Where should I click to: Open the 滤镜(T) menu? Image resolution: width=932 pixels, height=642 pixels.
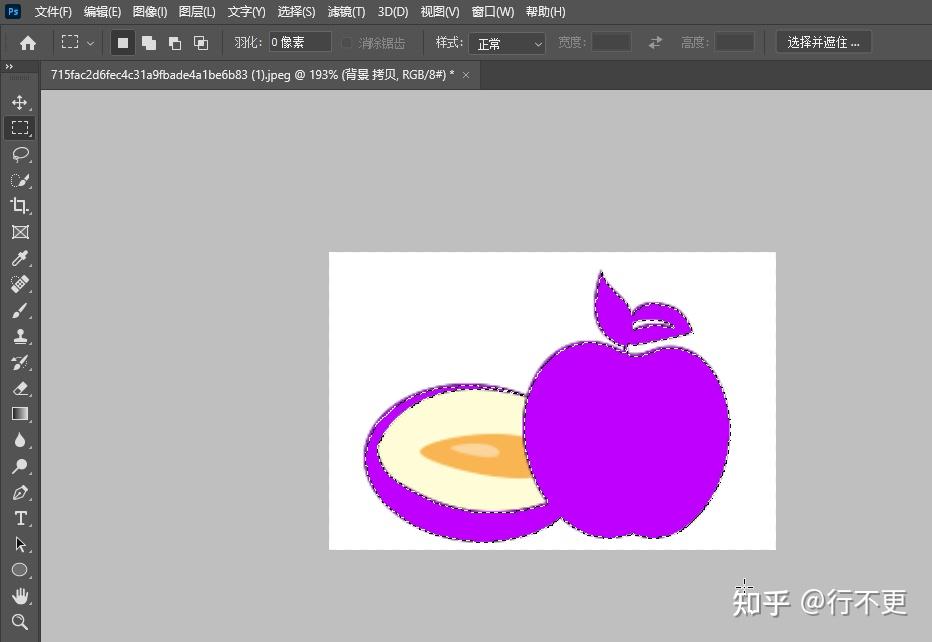tap(347, 12)
